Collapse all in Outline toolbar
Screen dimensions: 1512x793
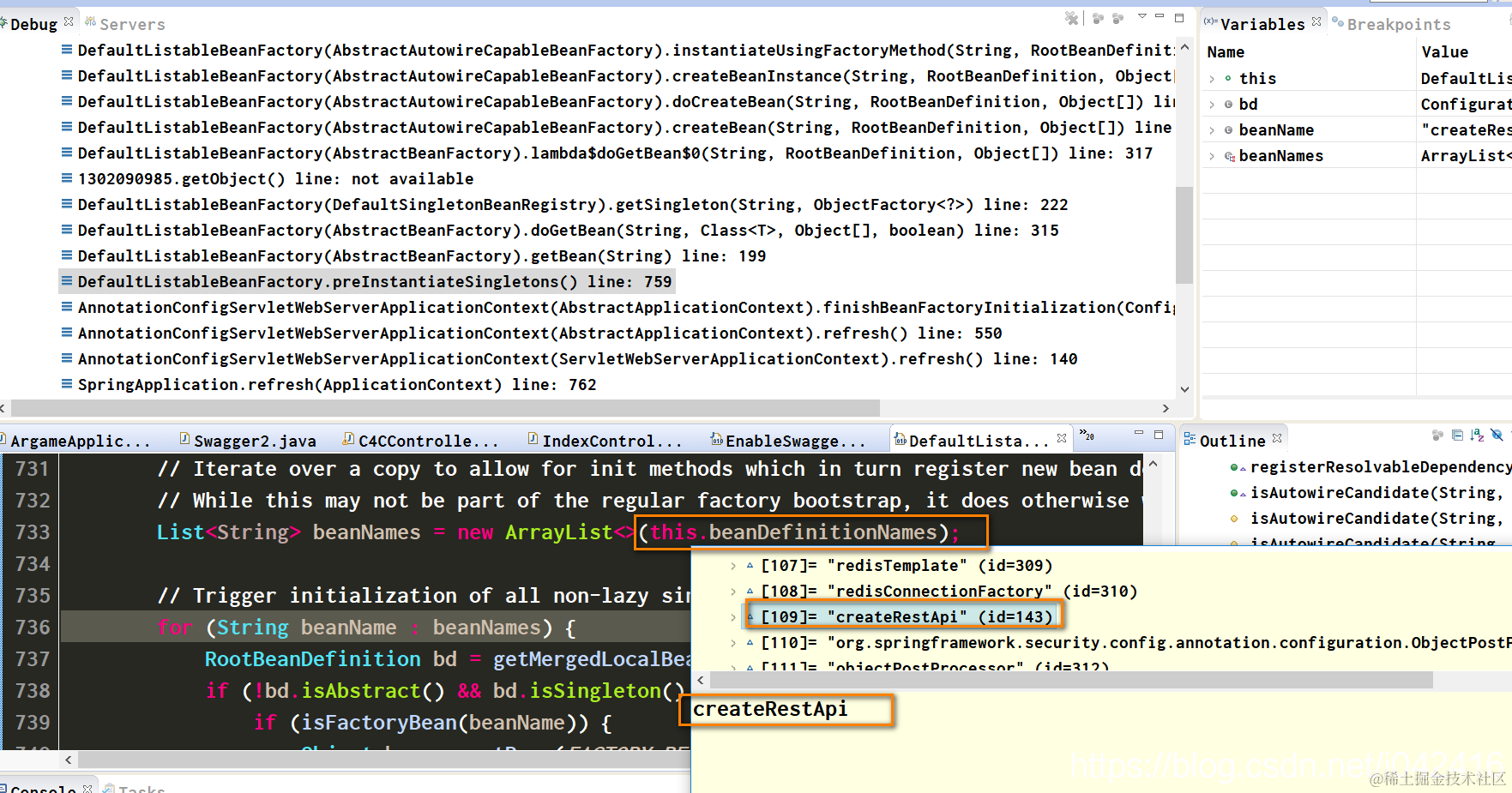click(1457, 436)
